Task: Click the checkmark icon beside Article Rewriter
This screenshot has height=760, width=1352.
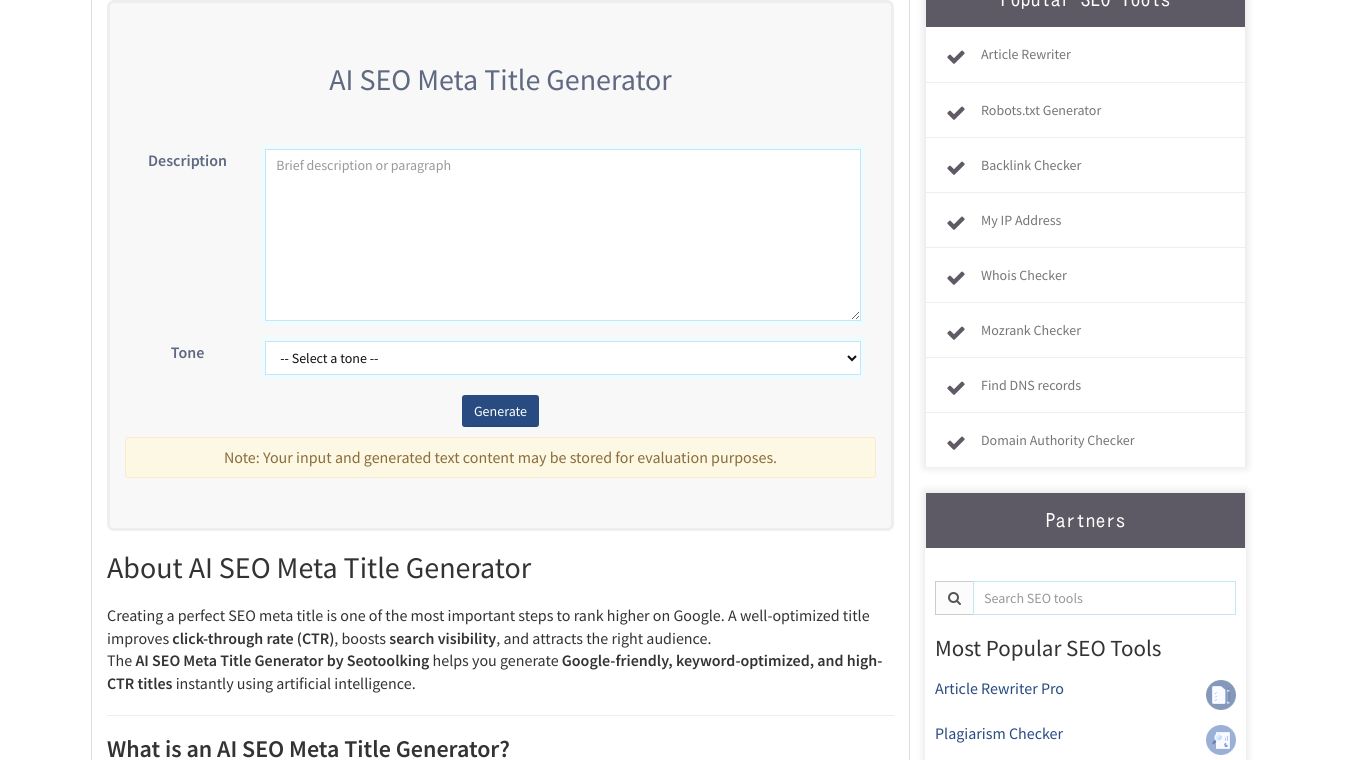Action: click(x=955, y=56)
